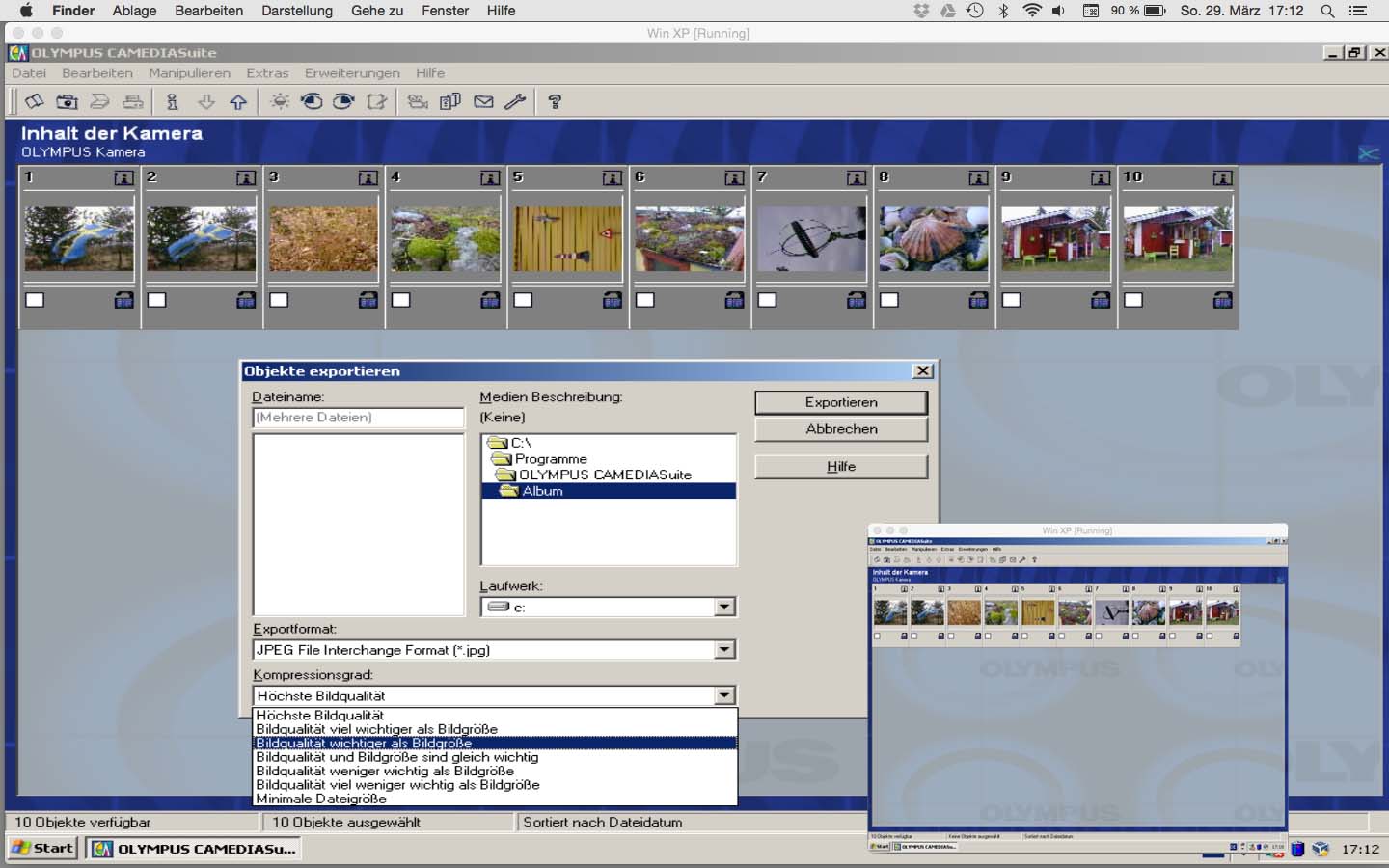Click the edit image (pencil) toolbar icon
This screenshot has width=1389, height=868.
(377, 101)
